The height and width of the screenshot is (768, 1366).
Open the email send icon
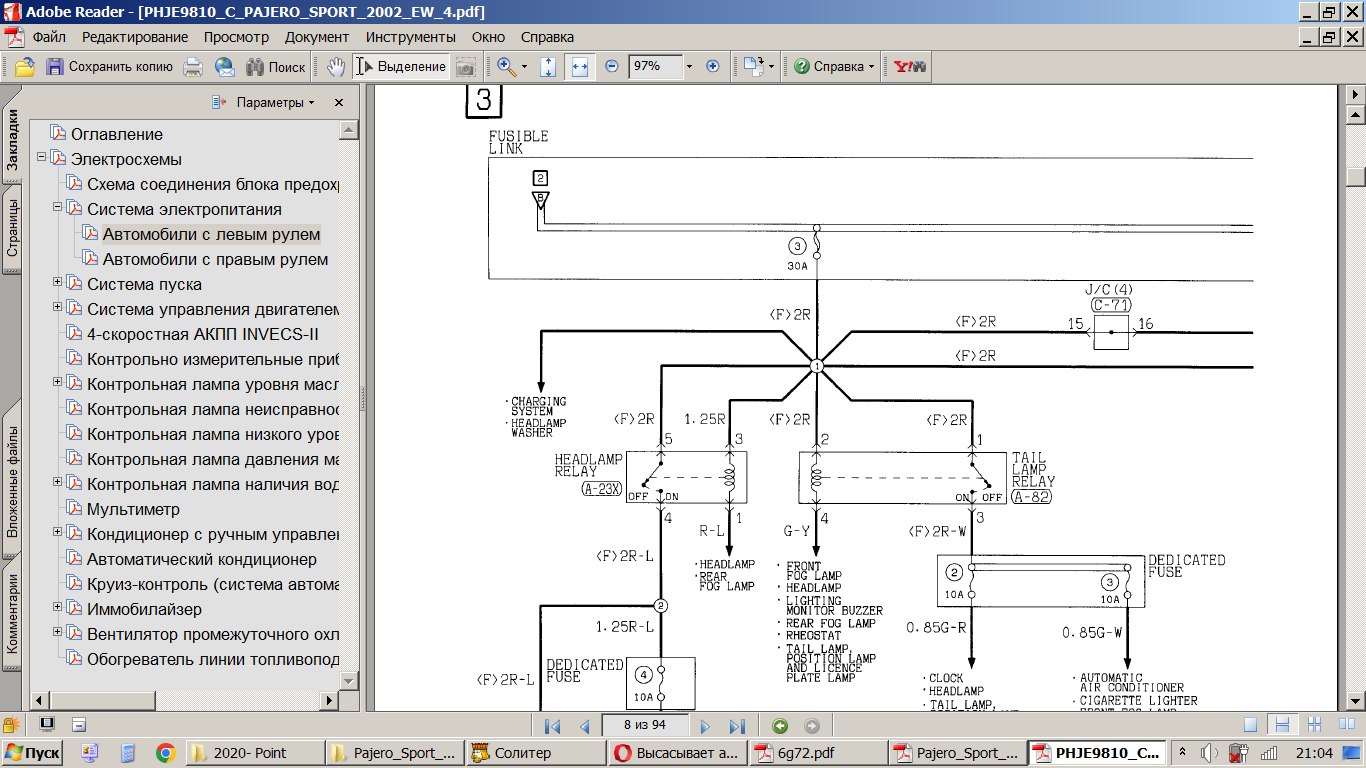point(225,67)
